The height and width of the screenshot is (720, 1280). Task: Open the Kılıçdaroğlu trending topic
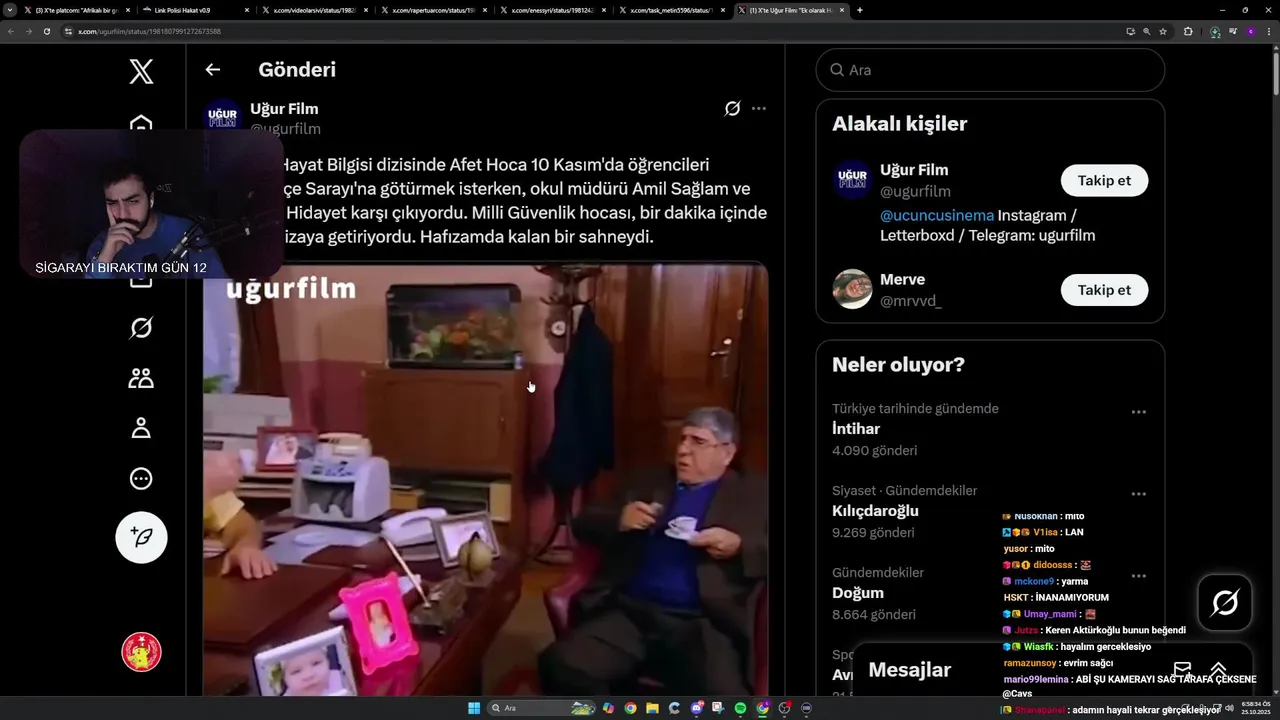click(x=875, y=510)
